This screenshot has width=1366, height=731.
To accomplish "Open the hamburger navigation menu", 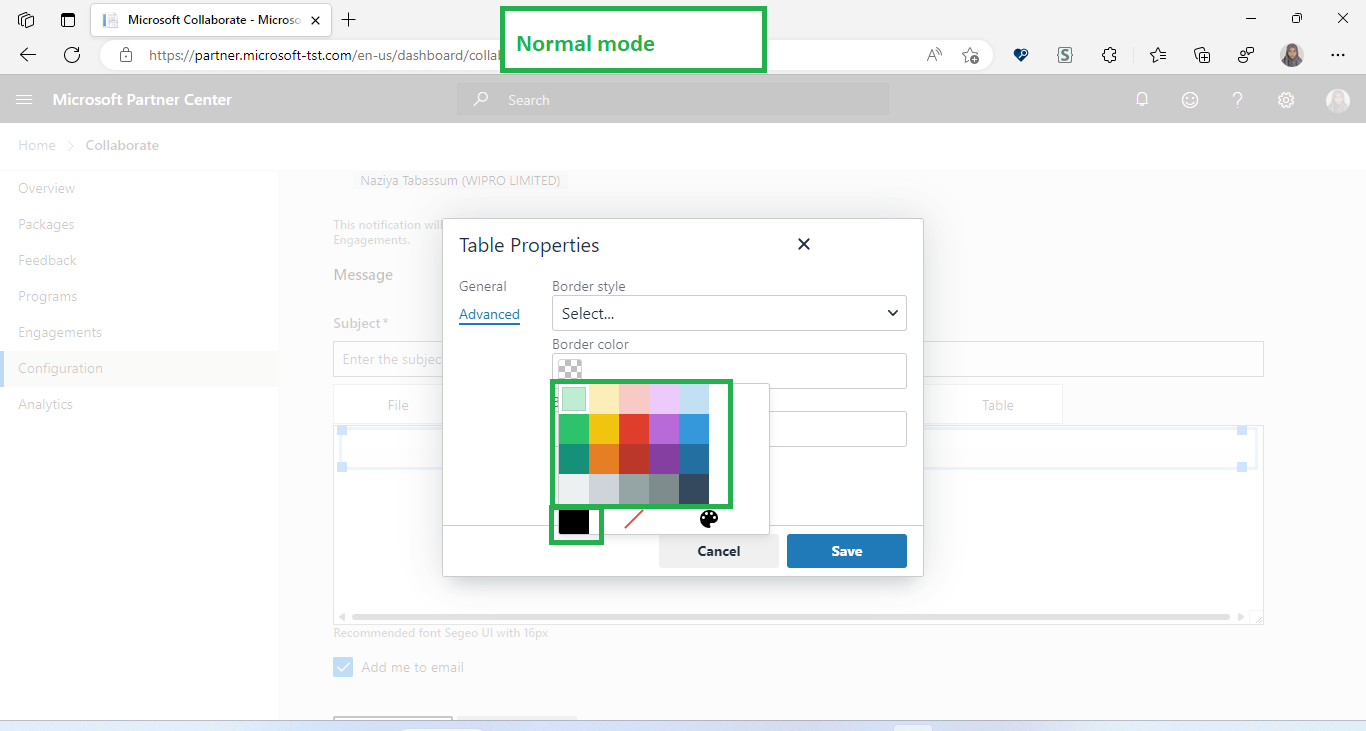I will click(24, 99).
